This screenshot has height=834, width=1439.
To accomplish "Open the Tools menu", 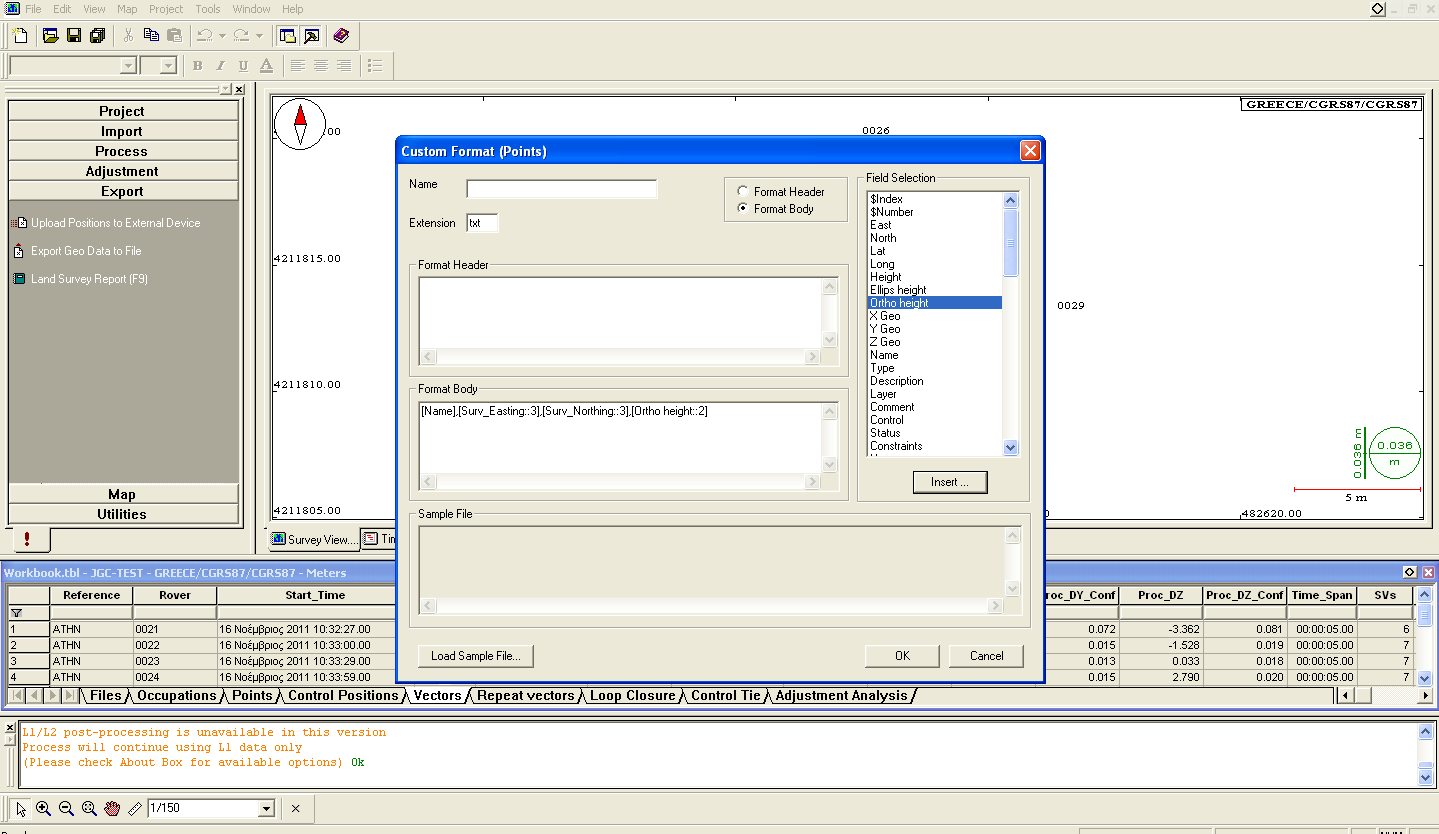I will [208, 9].
